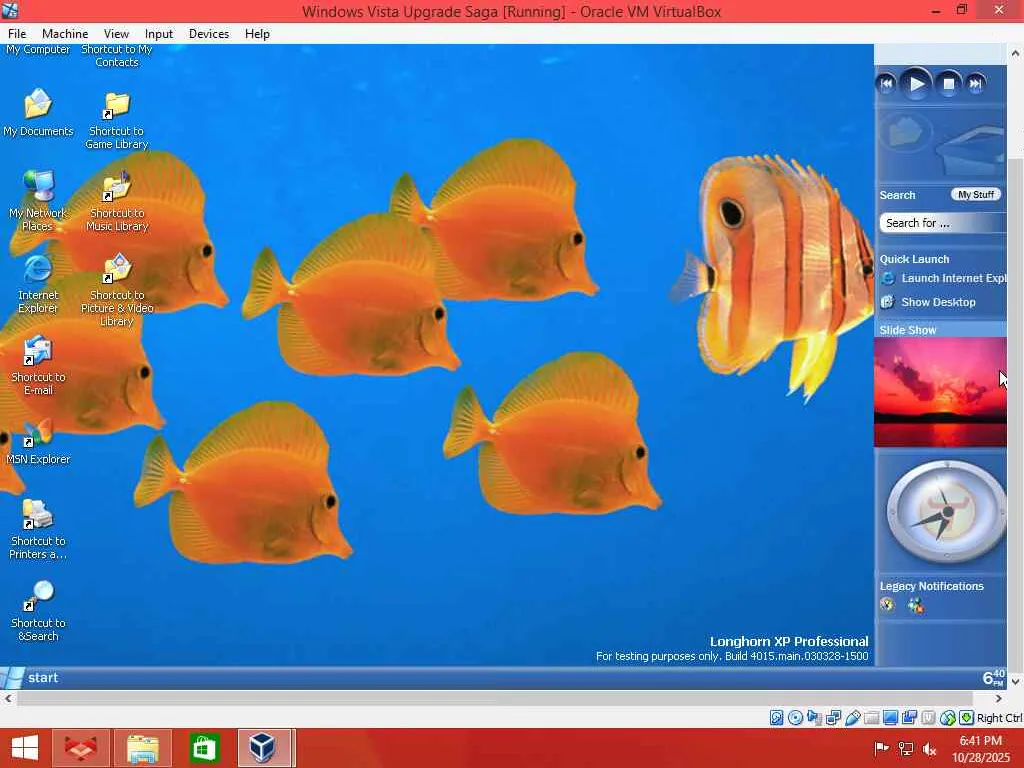
Task: Click VirtualBox shared folders status icon
Action: (x=871, y=718)
